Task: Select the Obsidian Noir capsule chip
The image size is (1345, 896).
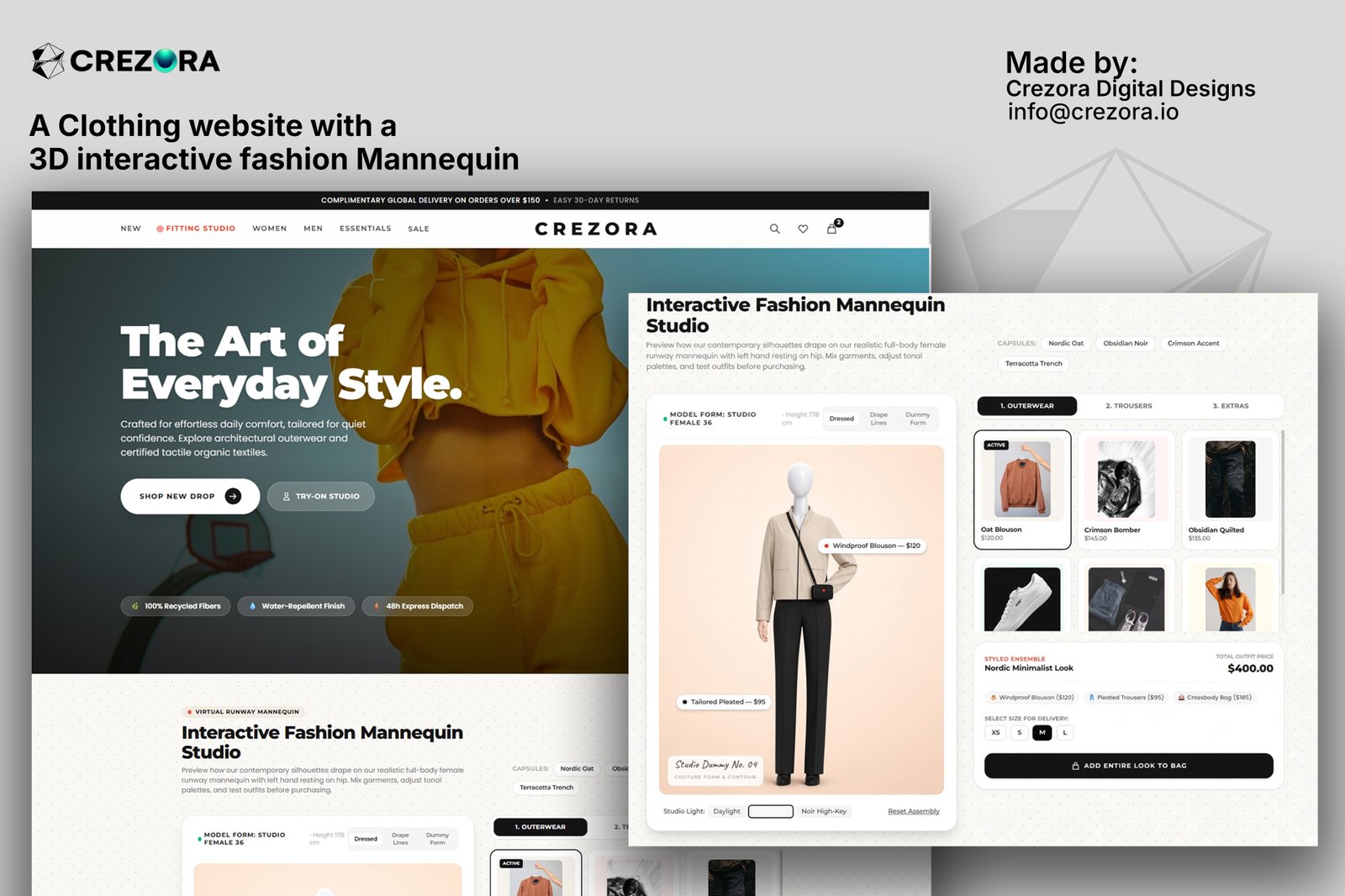Action: [x=1126, y=343]
